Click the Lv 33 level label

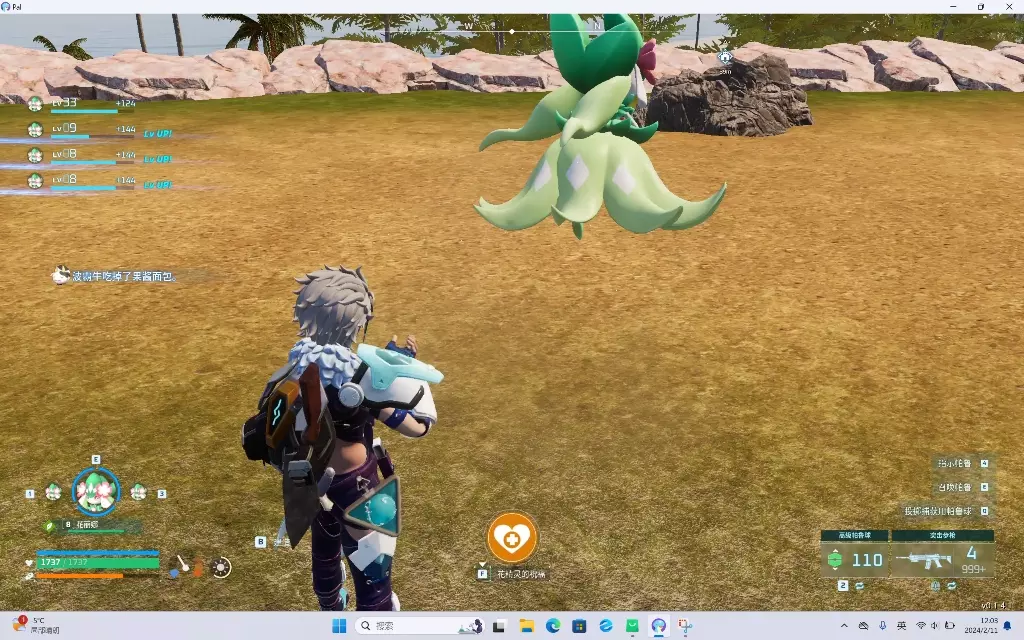point(64,103)
